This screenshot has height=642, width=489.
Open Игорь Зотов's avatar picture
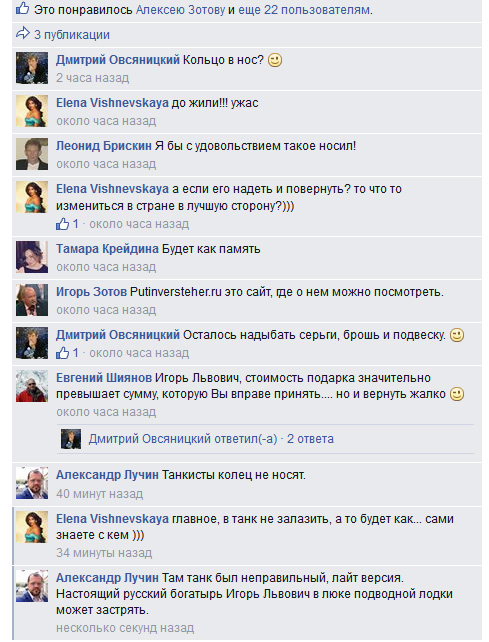coord(32,300)
